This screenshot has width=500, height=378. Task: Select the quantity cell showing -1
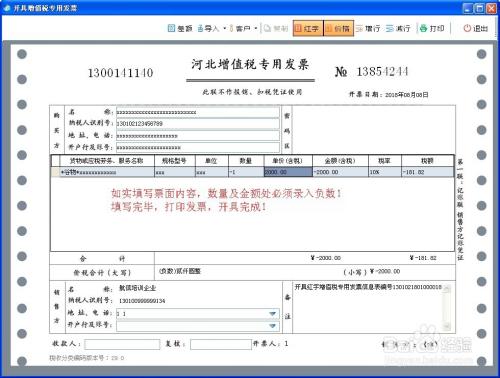click(x=246, y=172)
